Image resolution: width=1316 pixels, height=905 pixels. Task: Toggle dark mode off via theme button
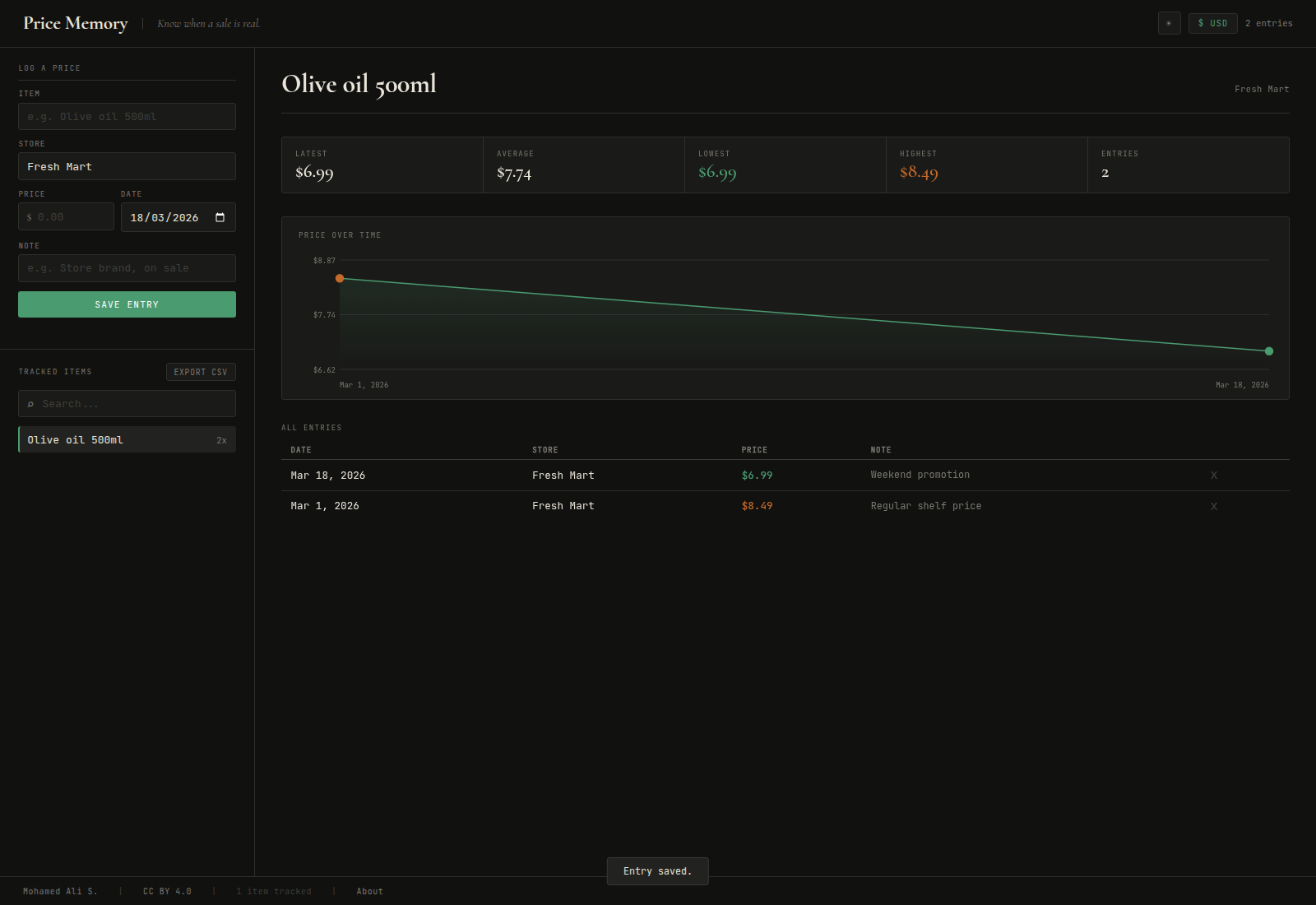tap(1169, 23)
